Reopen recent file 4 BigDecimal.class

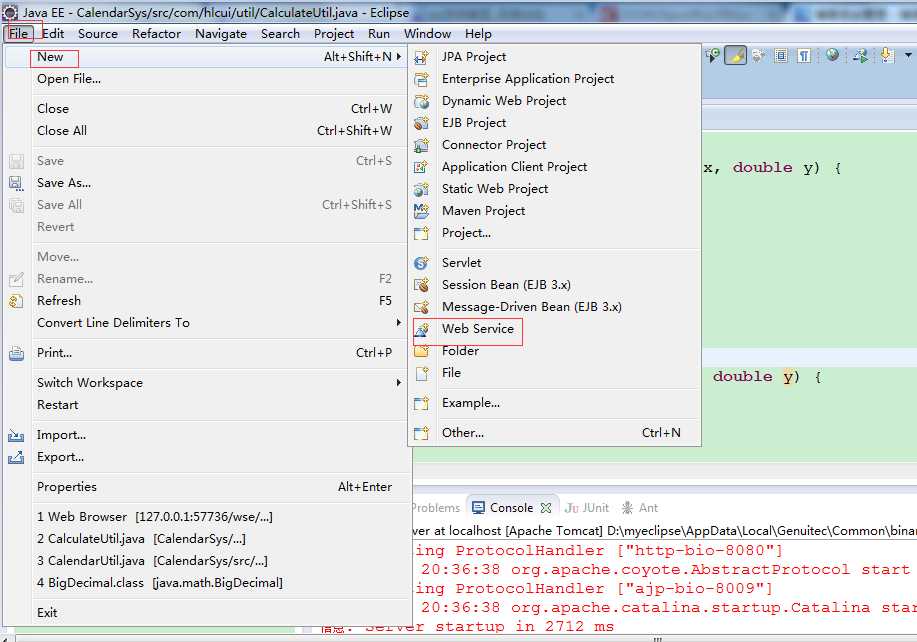coord(208,583)
